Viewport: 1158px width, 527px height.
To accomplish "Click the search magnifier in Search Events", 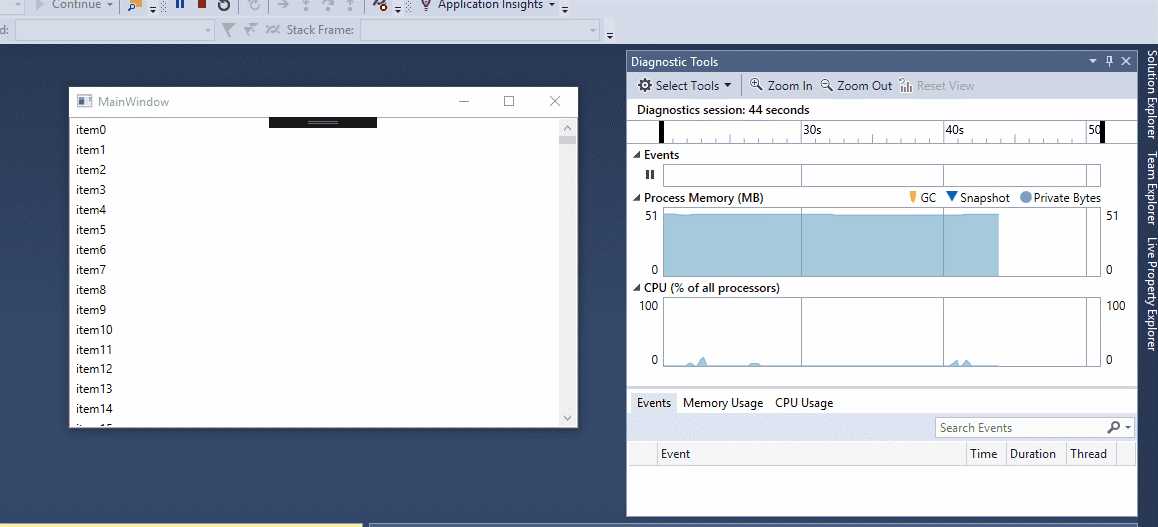I will [1114, 427].
